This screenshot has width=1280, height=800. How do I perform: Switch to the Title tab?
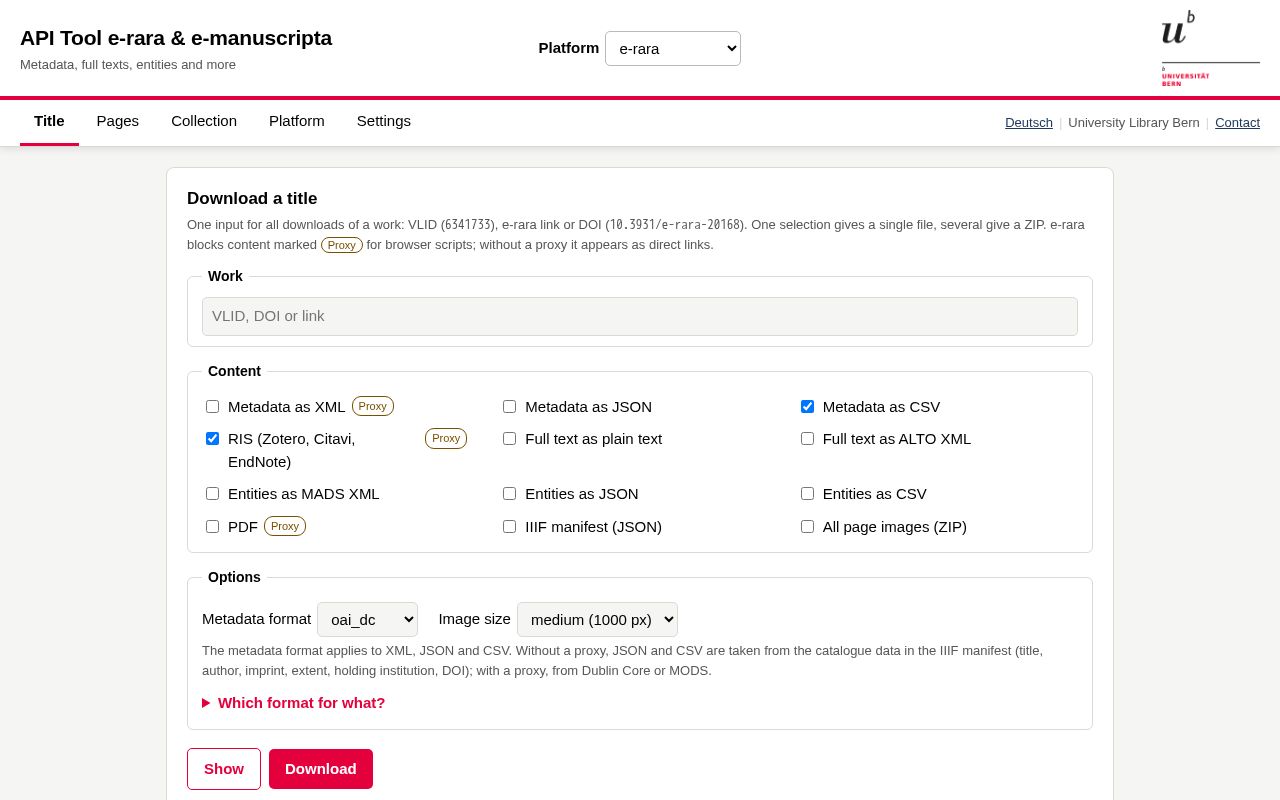(49, 121)
